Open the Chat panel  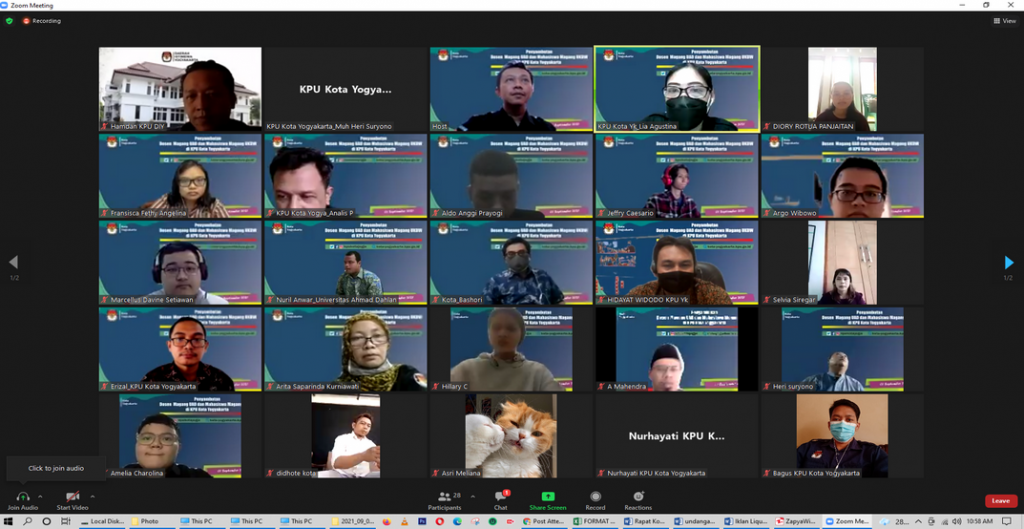500,497
